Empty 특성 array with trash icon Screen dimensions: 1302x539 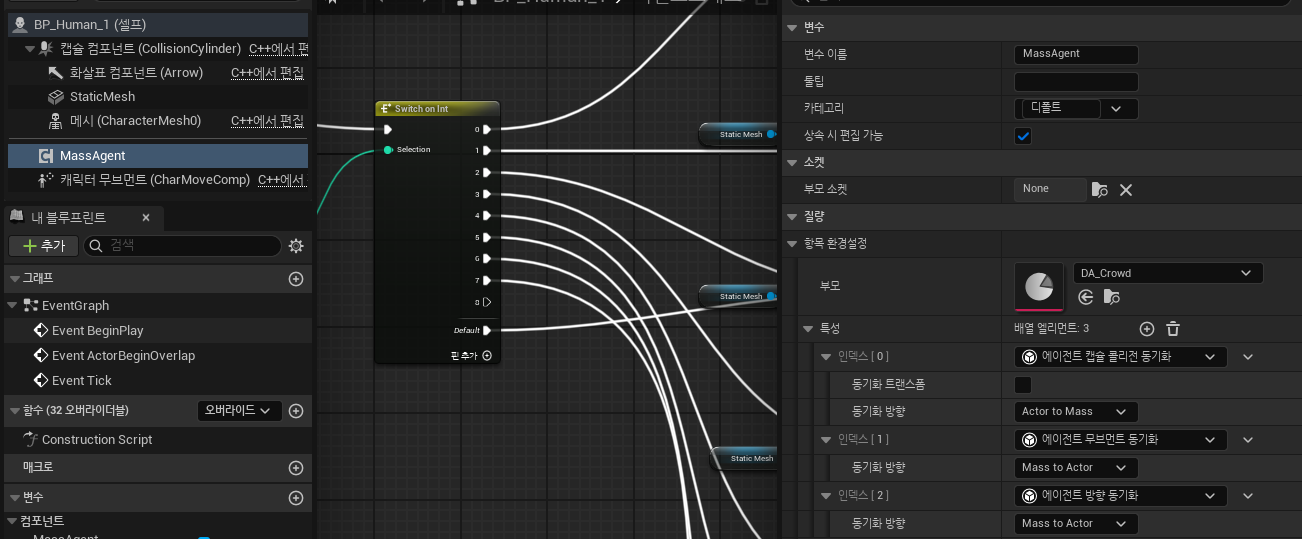[x=1173, y=329]
